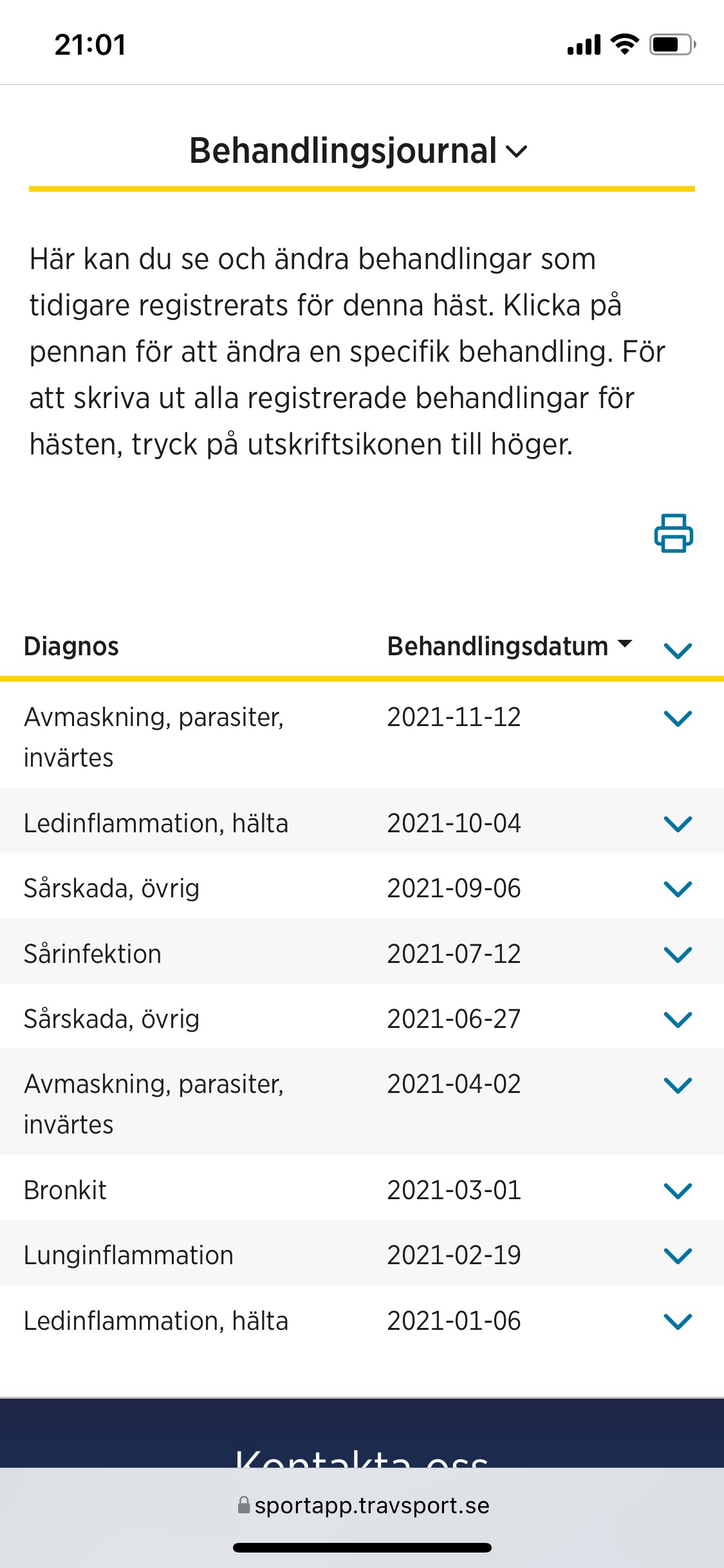Expand the Bronkit treatment row
The width and height of the screenshot is (724, 1568).
(678, 1191)
